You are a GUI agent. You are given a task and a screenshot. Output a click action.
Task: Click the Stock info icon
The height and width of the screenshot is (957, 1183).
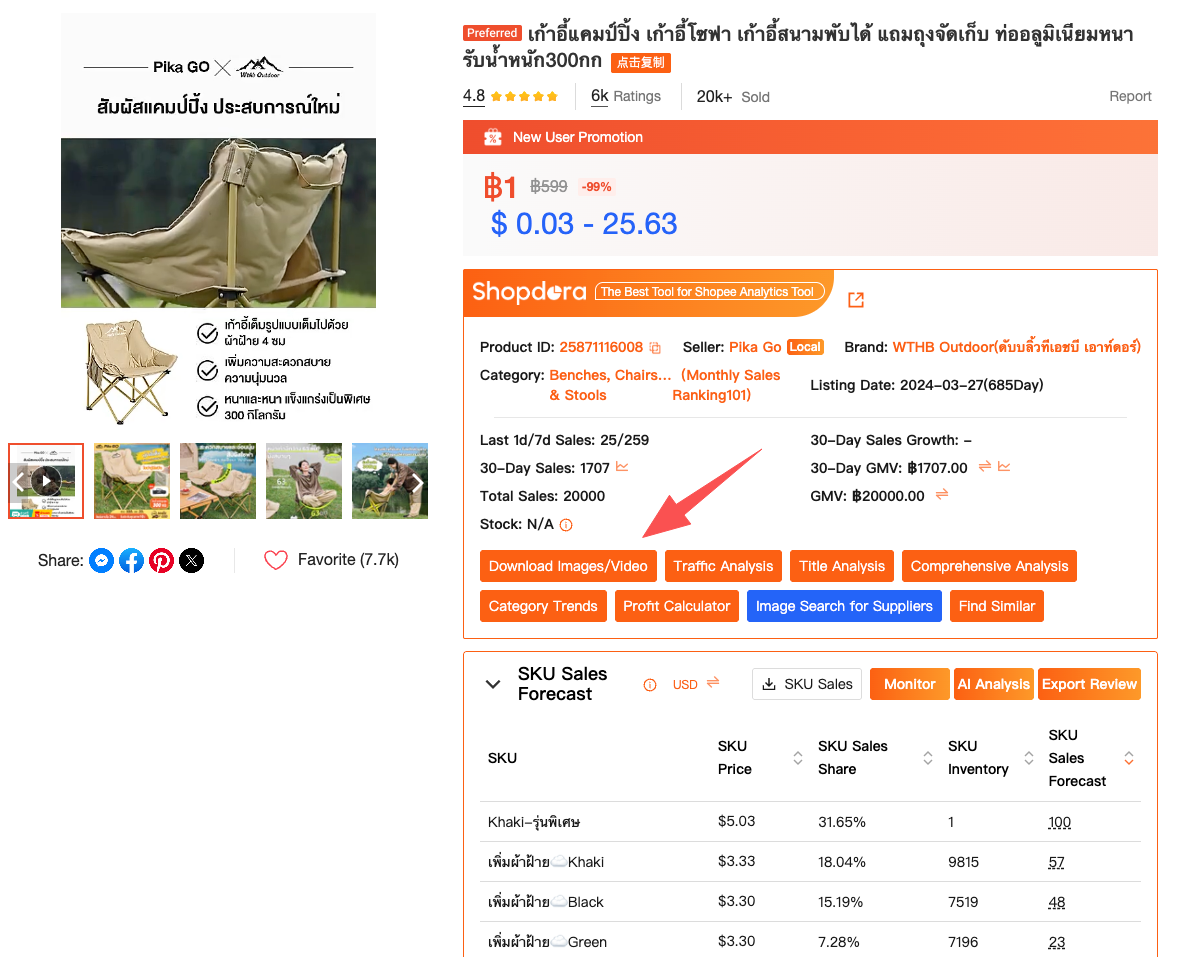pos(566,525)
